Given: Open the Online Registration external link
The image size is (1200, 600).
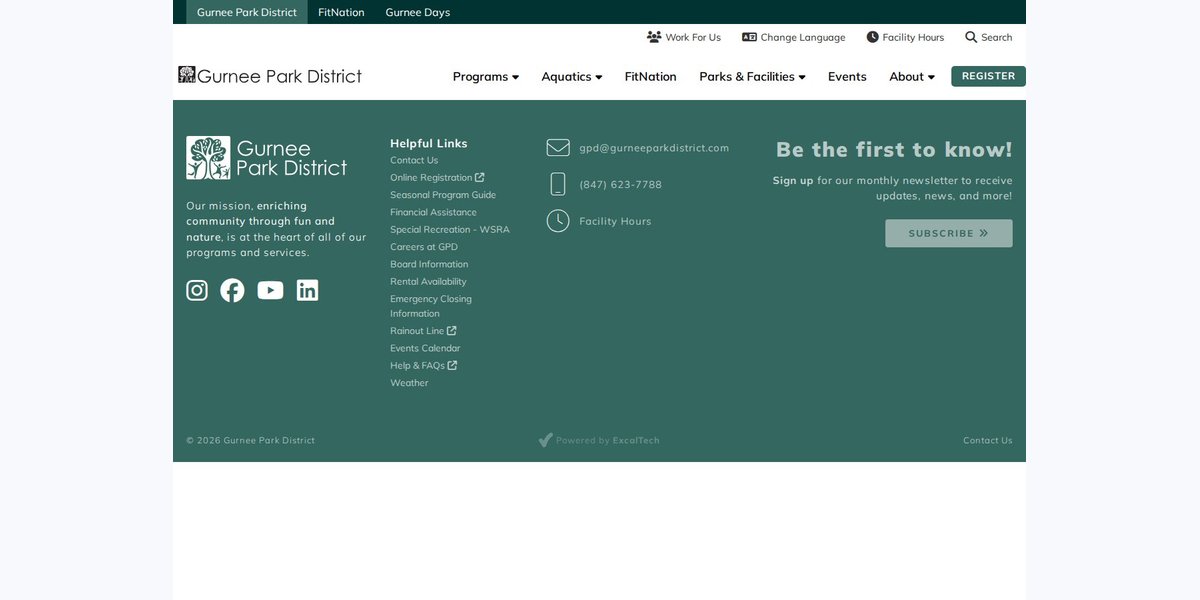Looking at the screenshot, I should pyautogui.click(x=437, y=178).
